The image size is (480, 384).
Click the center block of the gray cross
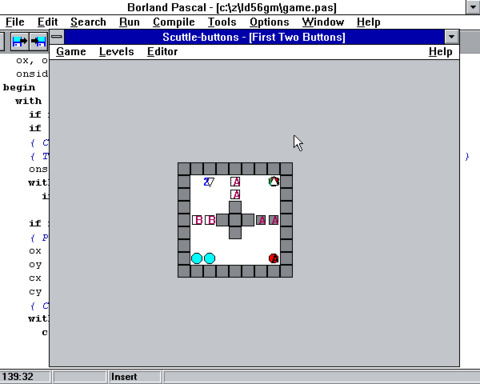[x=235, y=220]
